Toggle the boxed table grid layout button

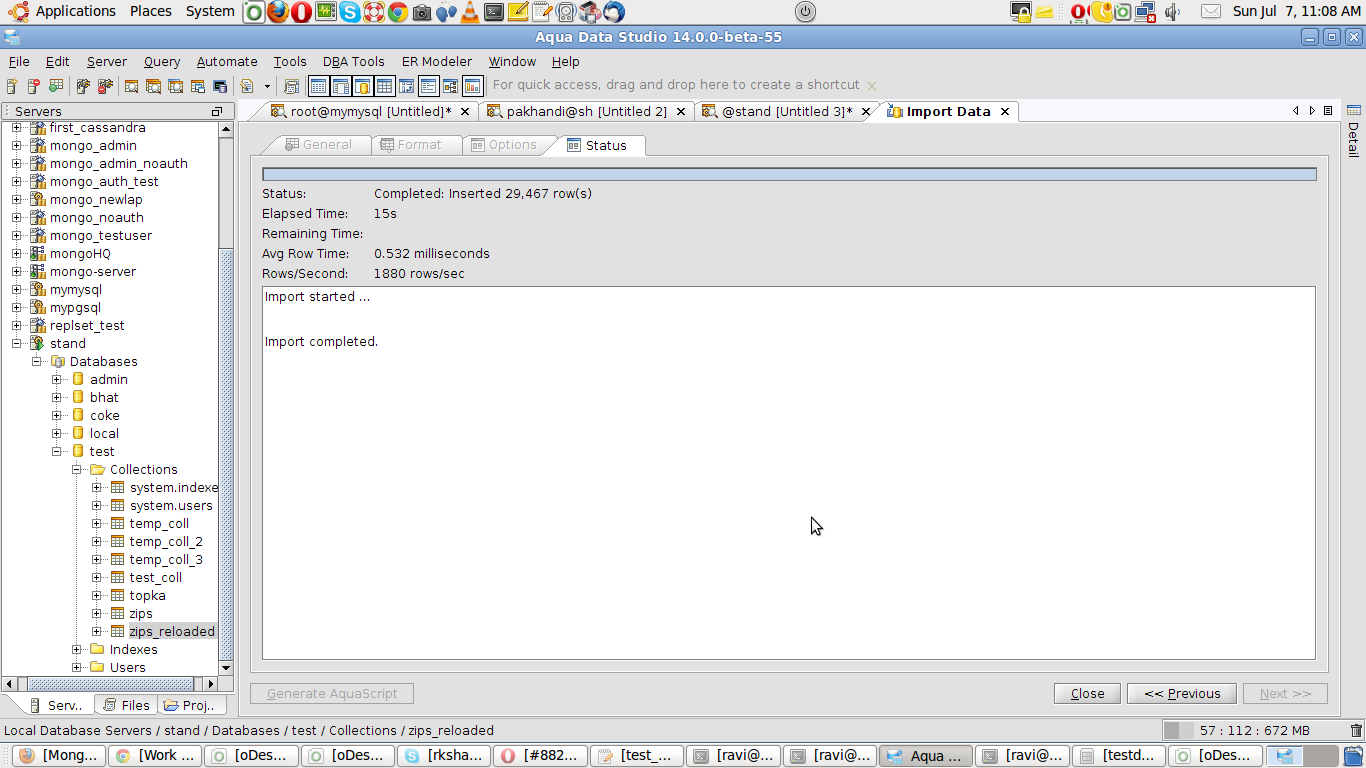[x=384, y=86]
